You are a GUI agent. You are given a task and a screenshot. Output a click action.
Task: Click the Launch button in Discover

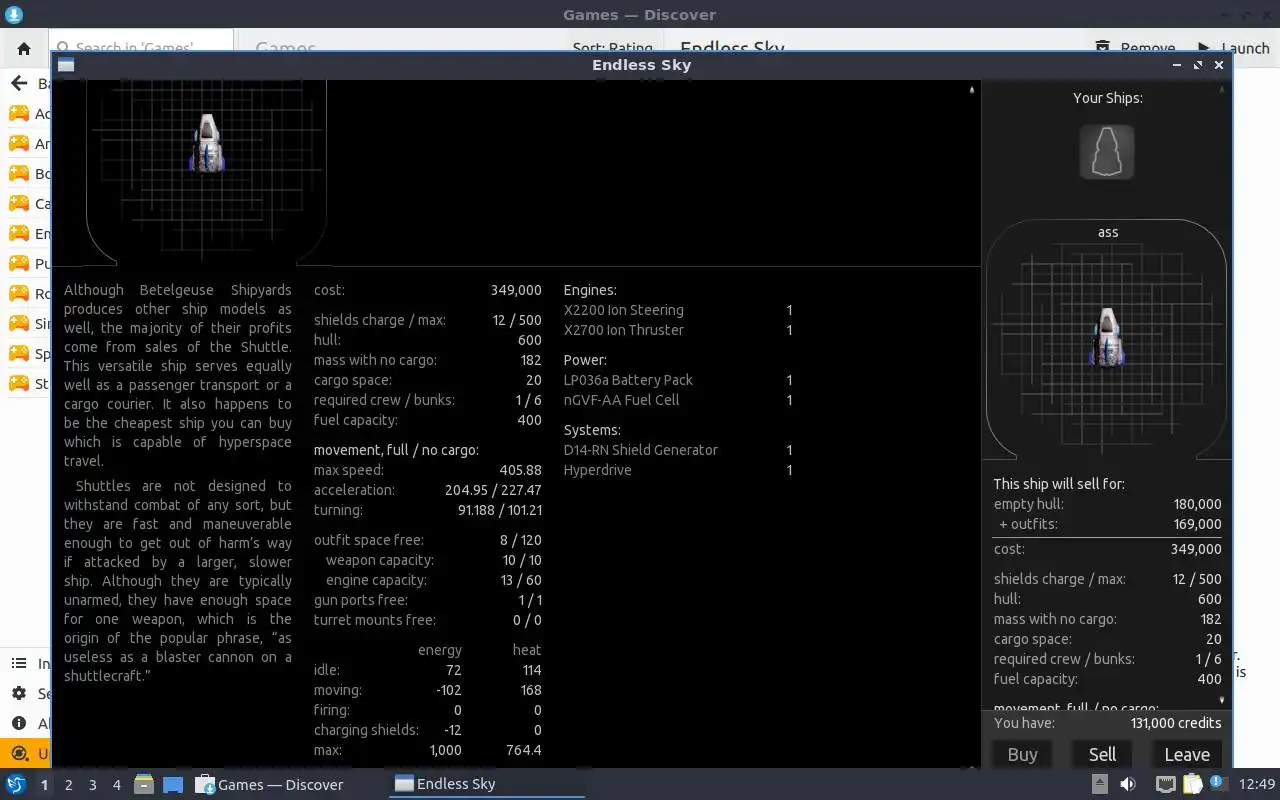point(1233,48)
